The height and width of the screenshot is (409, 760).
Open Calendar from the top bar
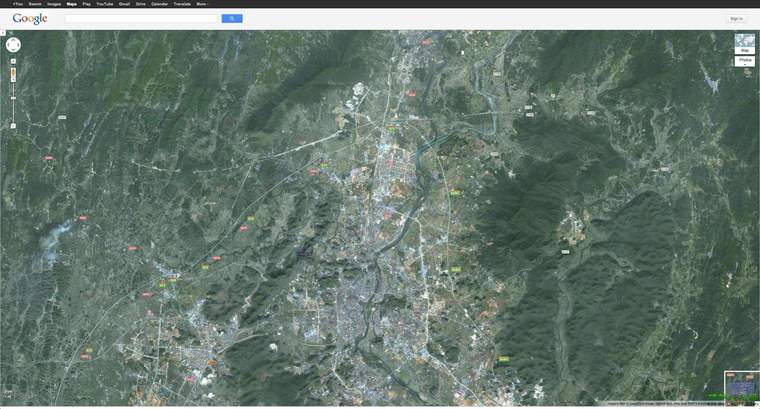(159, 4)
